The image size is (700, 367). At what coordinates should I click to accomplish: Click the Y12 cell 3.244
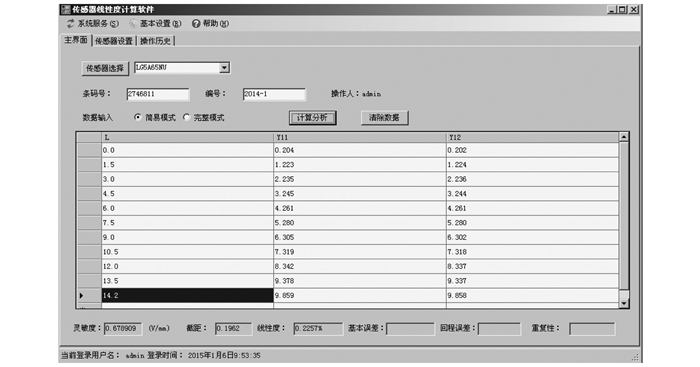coord(532,194)
